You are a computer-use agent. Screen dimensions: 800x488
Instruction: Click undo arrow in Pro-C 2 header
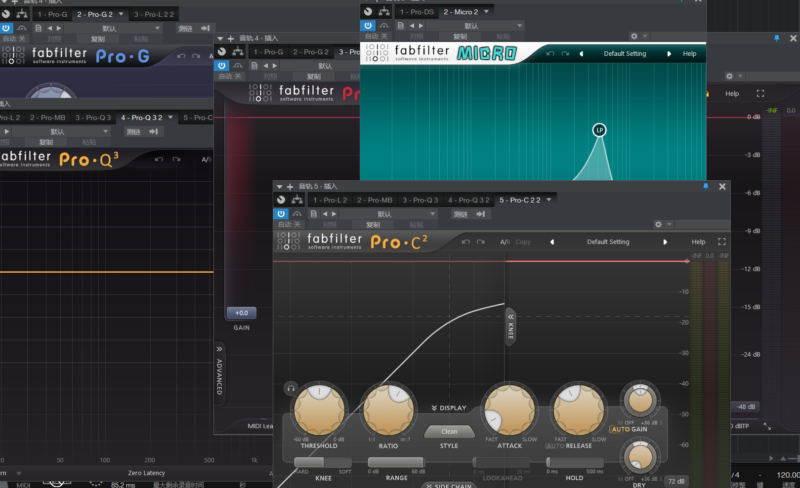tap(465, 242)
